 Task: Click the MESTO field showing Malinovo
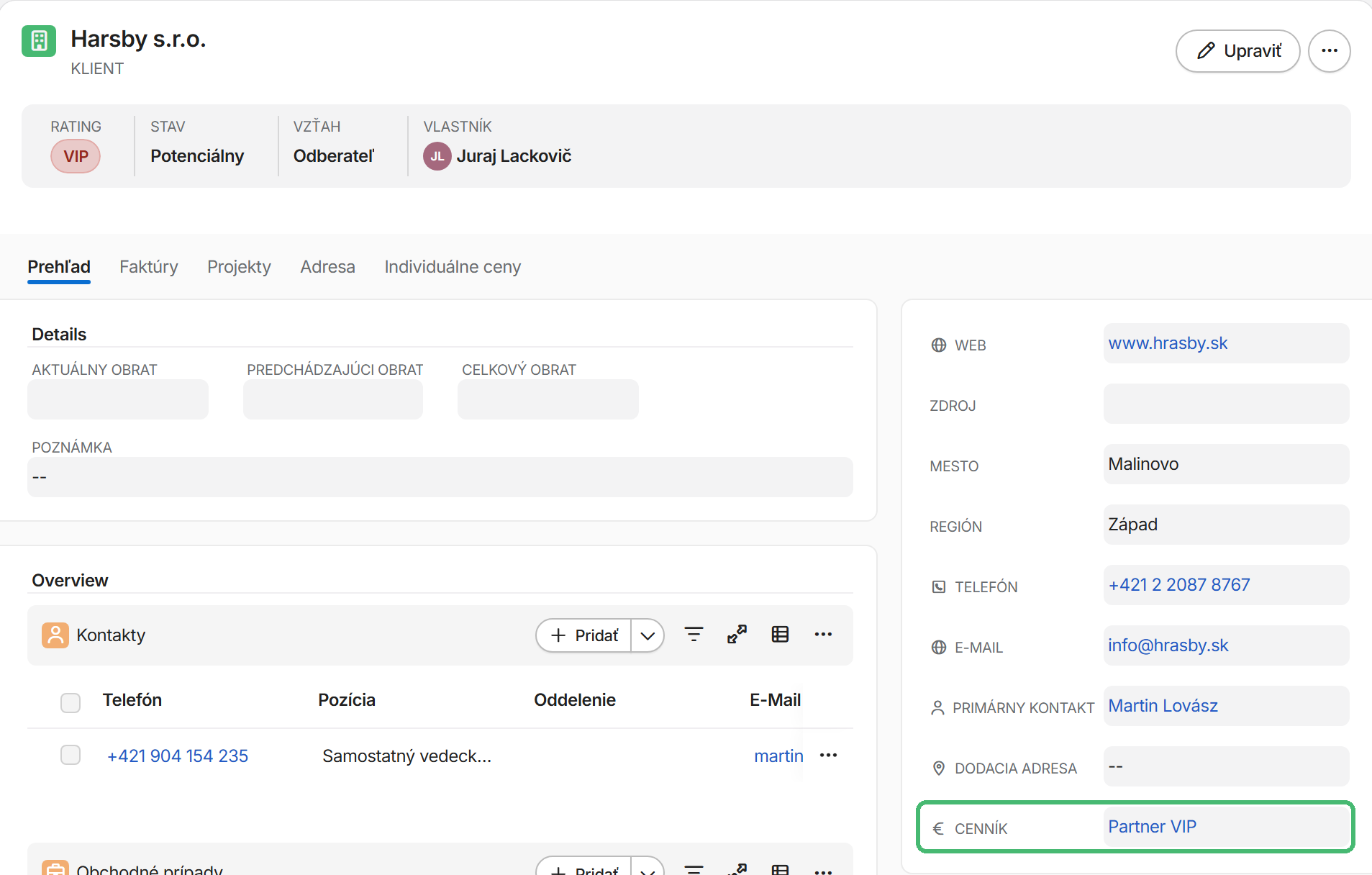(x=1226, y=464)
